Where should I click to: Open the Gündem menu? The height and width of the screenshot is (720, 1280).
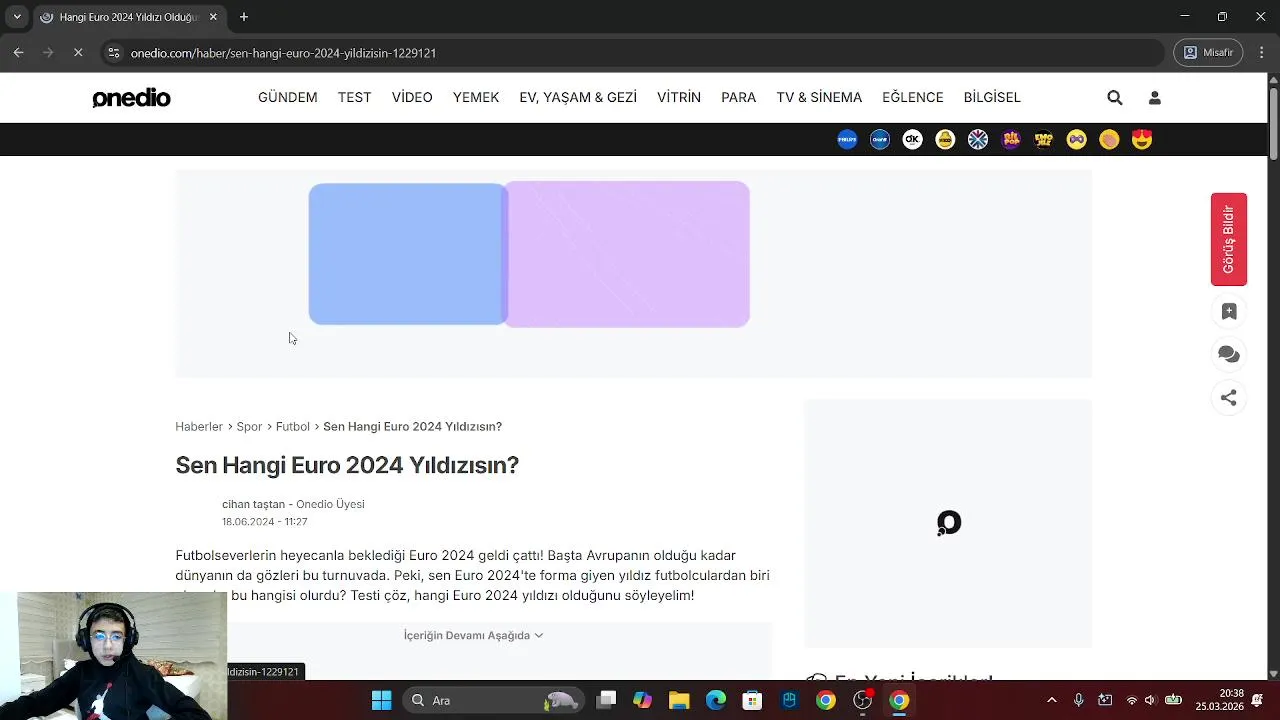coord(287,97)
